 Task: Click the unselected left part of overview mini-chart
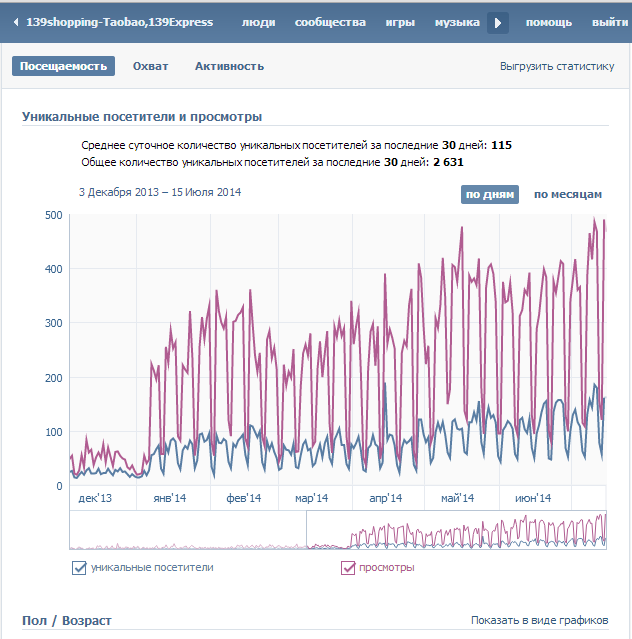click(187, 530)
